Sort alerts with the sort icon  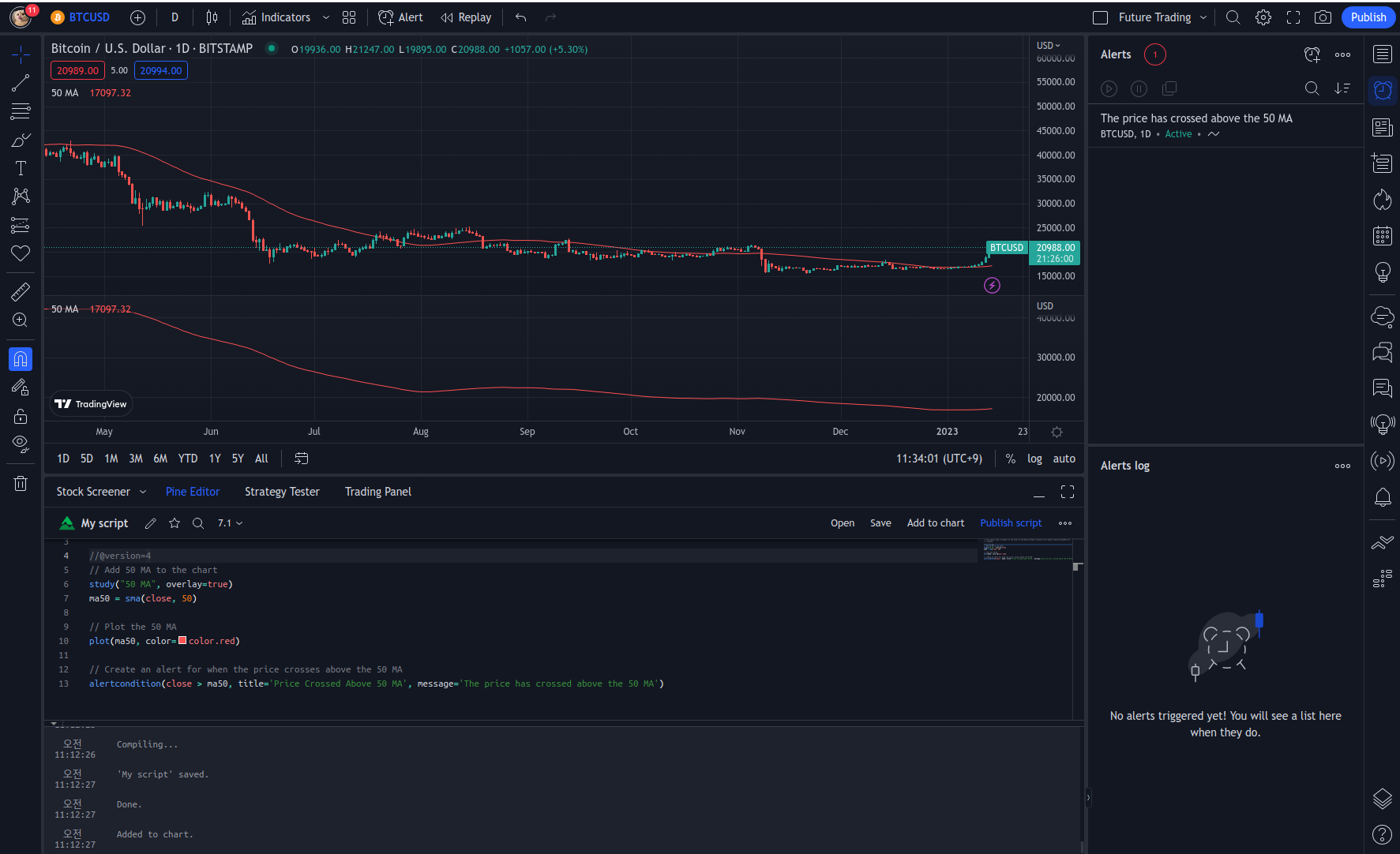[1342, 88]
